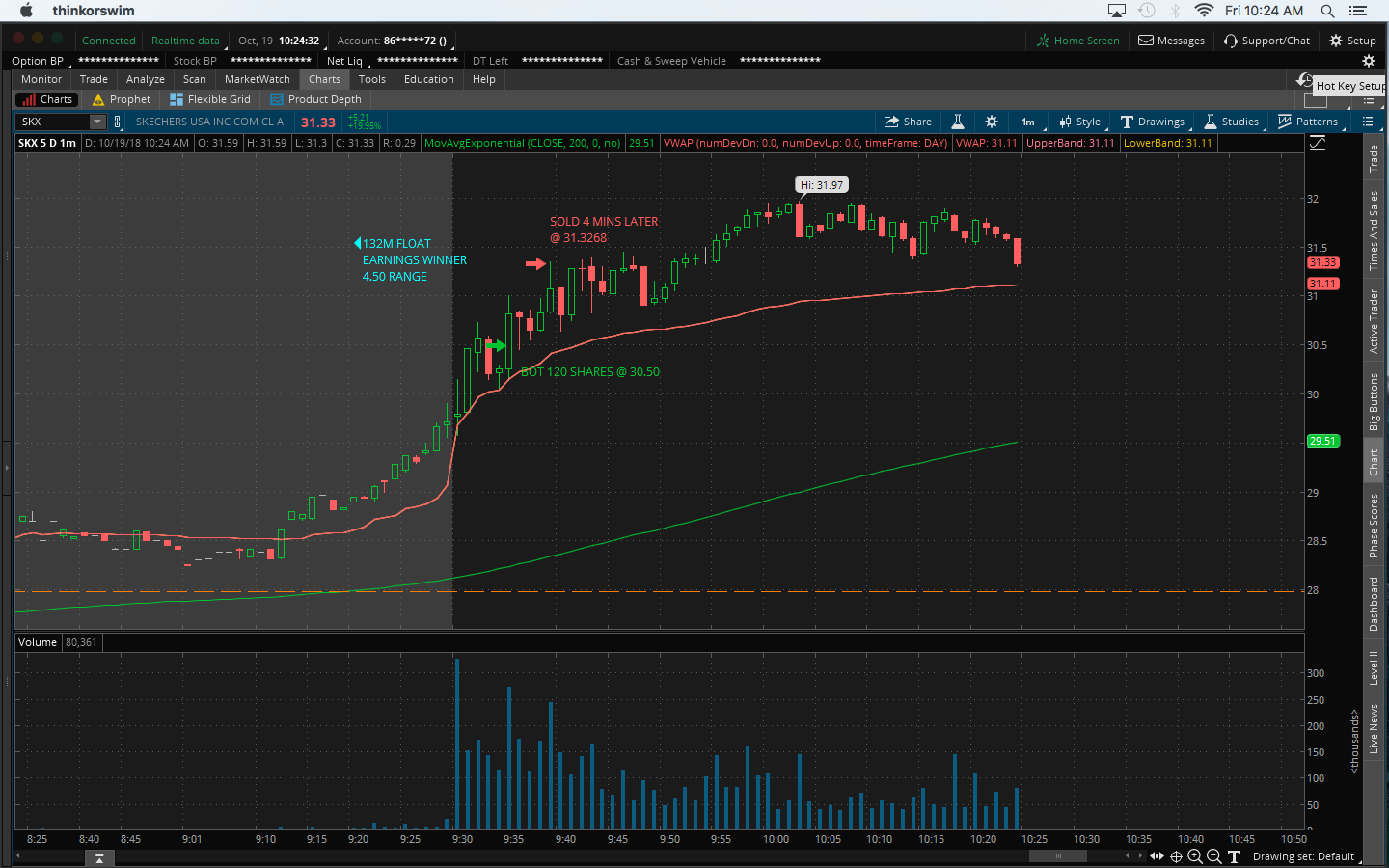Click the Connected status indicator
The height and width of the screenshot is (868, 1389).
(x=109, y=41)
